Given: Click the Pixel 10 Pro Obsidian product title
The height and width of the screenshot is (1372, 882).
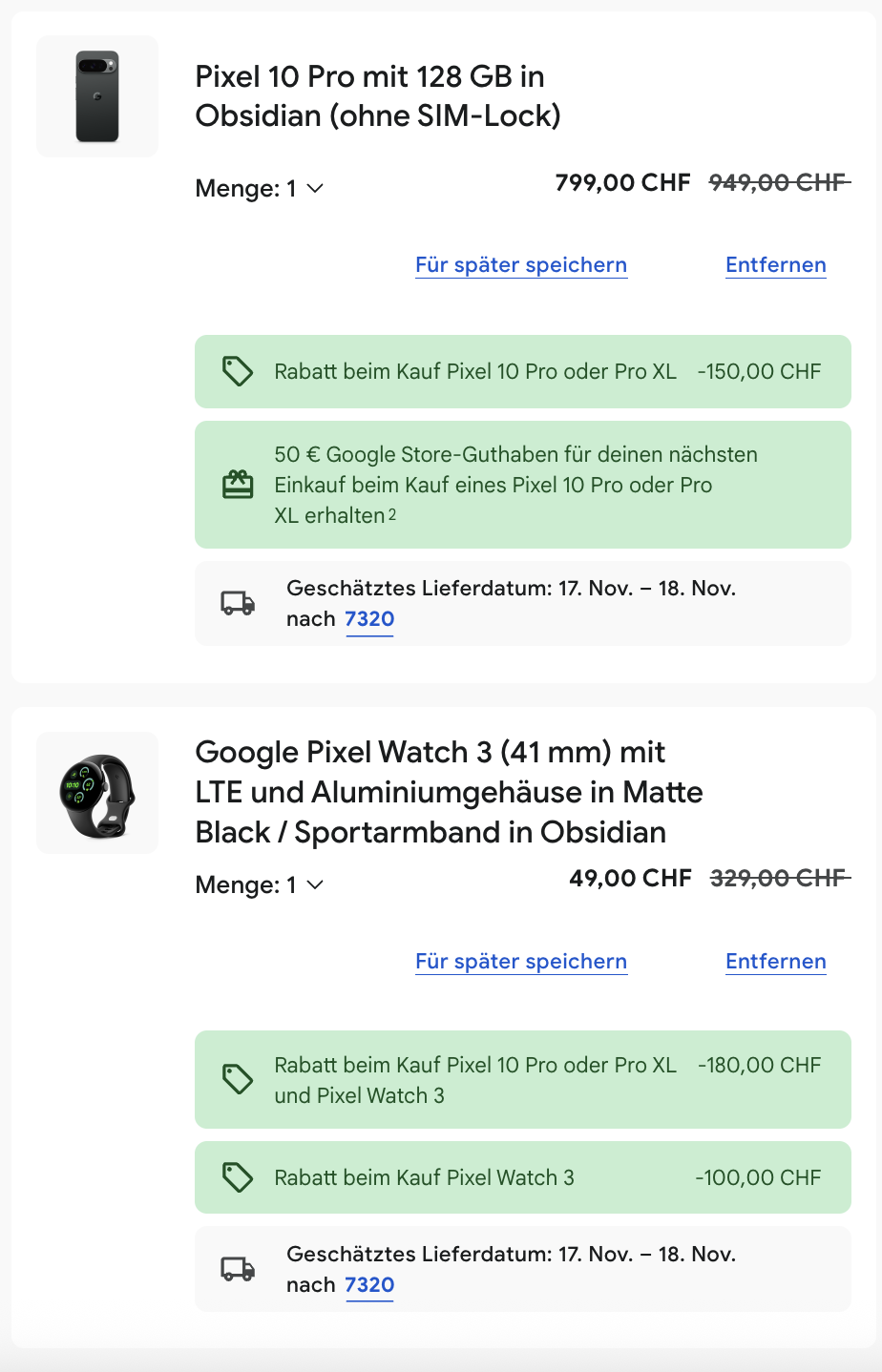Looking at the screenshot, I should coord(378,96).
